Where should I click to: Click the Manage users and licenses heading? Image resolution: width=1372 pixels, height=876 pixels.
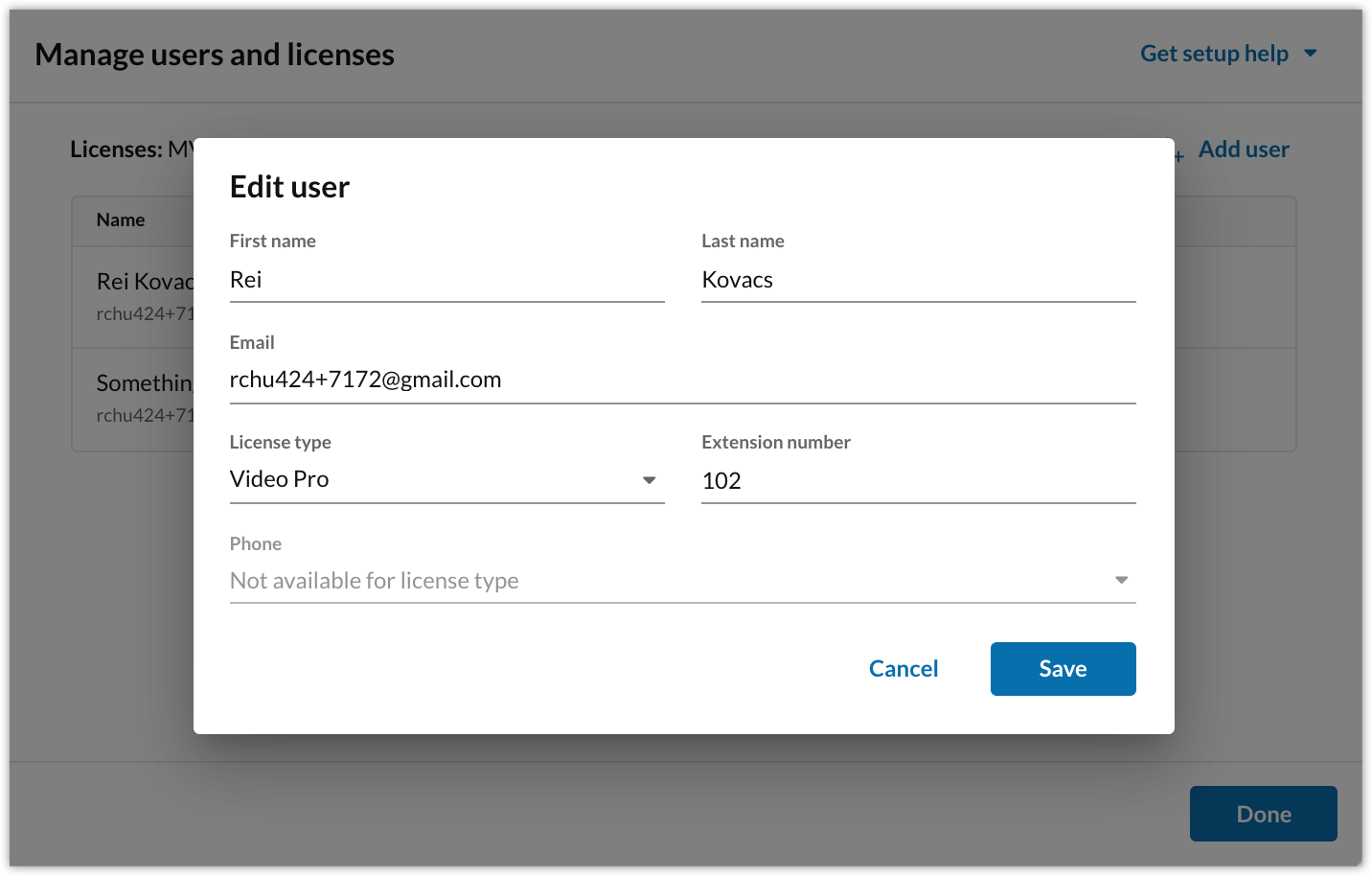coord(215,55)
